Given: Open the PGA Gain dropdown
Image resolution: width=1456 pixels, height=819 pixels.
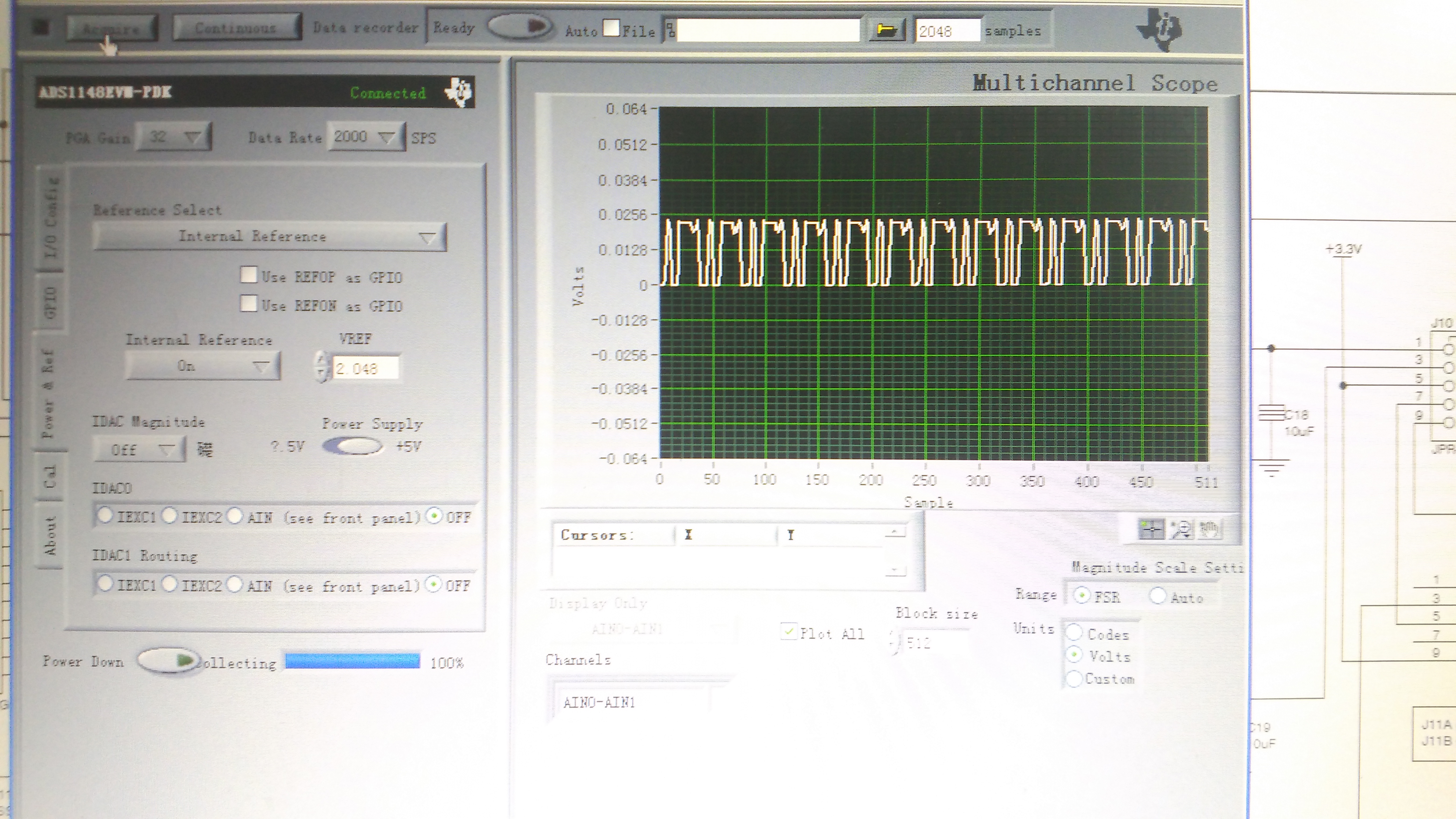Looking at the screenshot, I should click(174, 137).
